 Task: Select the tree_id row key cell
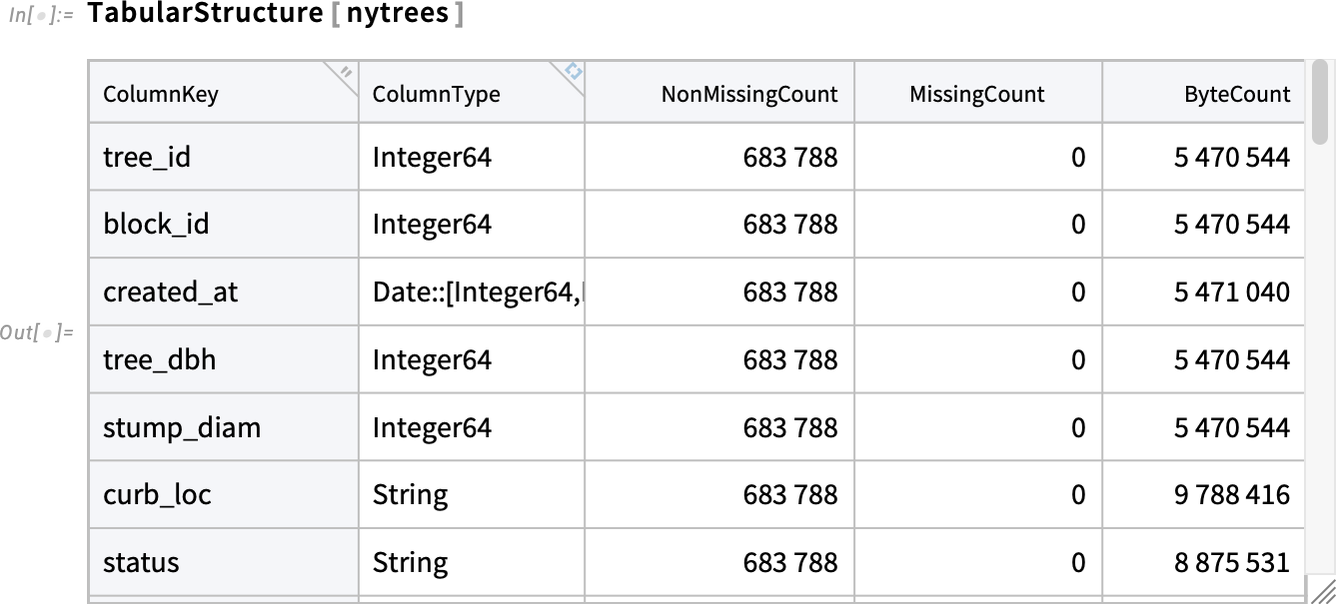click(223, 157)
